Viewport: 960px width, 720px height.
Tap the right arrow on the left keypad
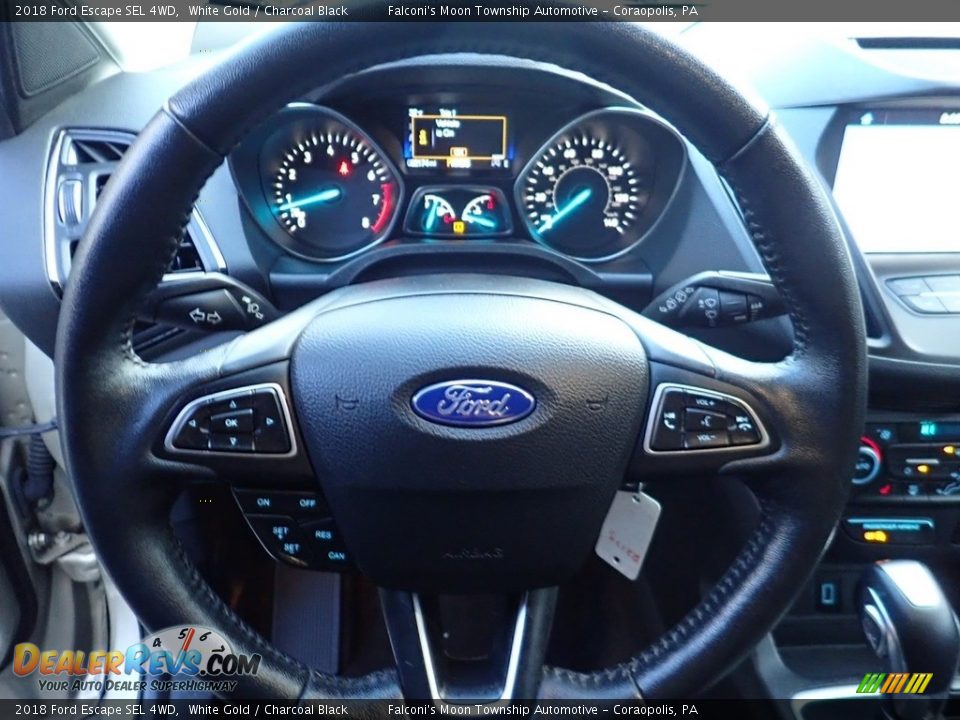coord(269,421)
